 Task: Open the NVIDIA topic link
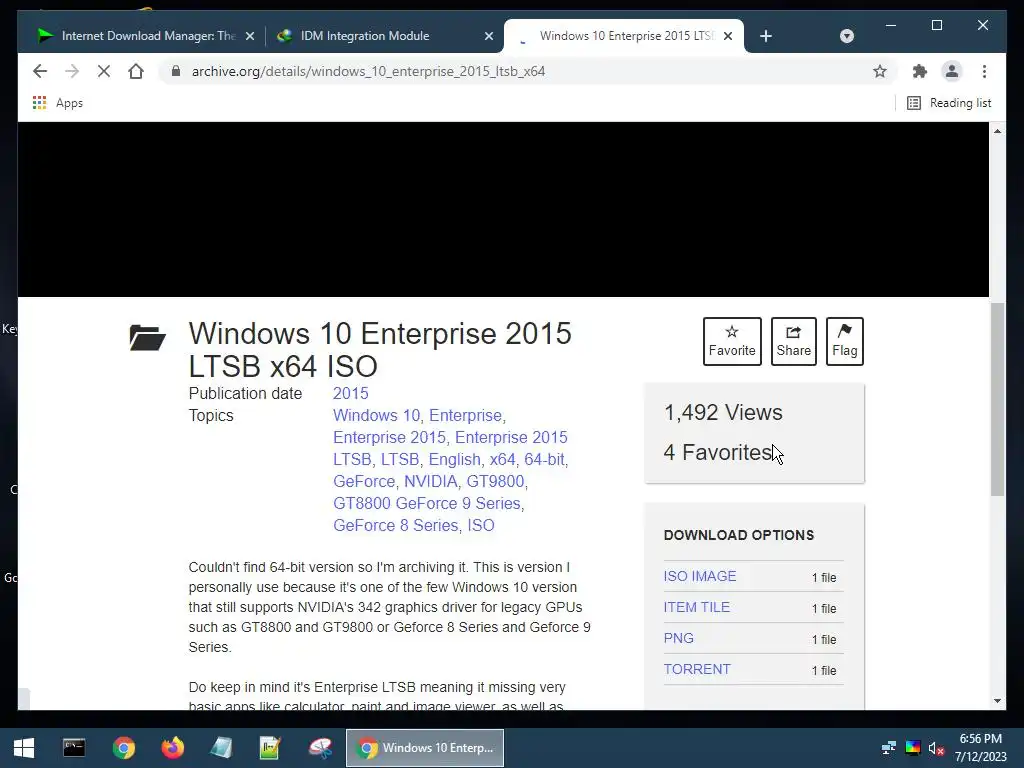pyautogui.click(x=431, y=481)
